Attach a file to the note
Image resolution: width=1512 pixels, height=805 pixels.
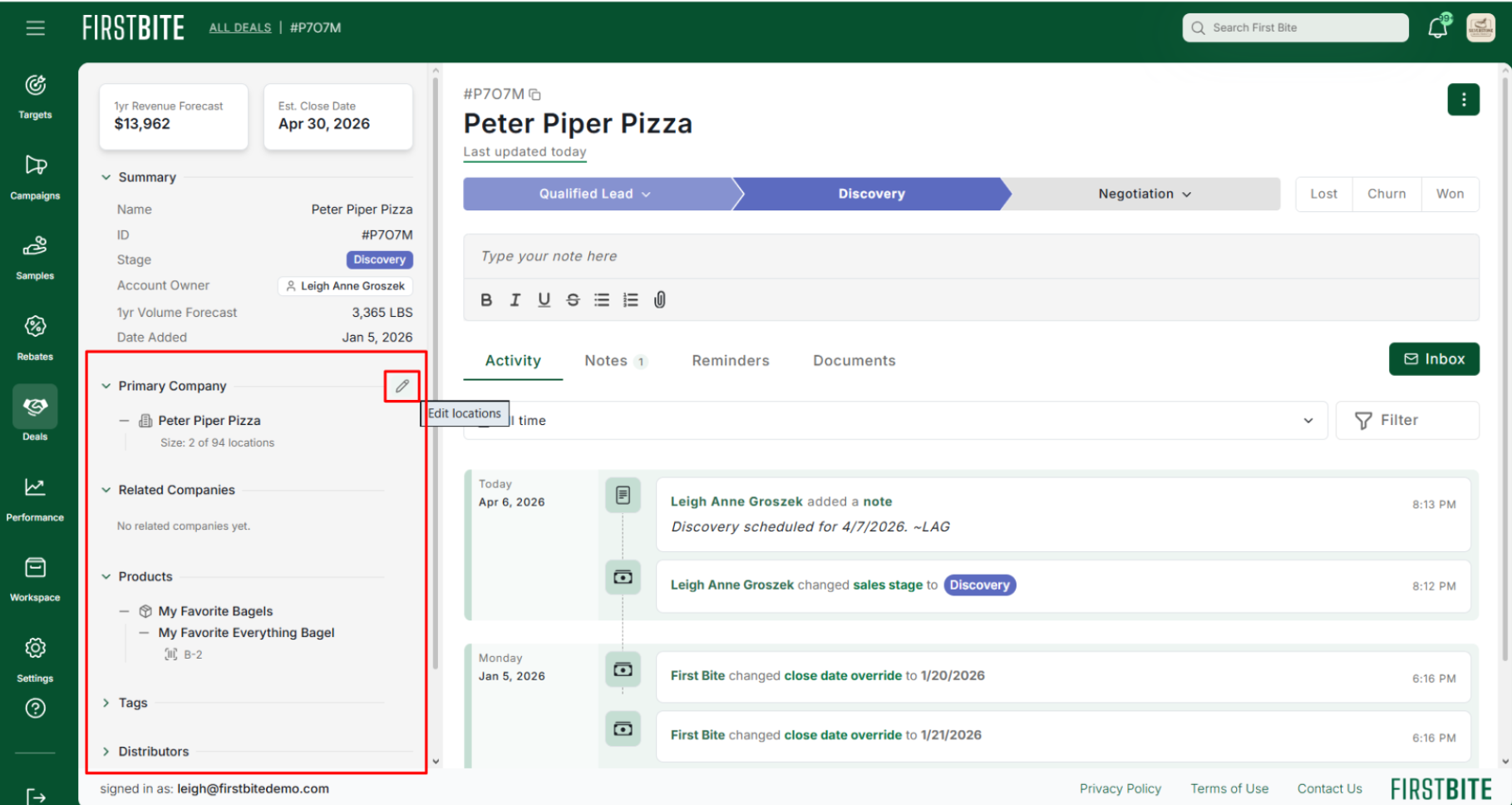[x=660, y=300]
